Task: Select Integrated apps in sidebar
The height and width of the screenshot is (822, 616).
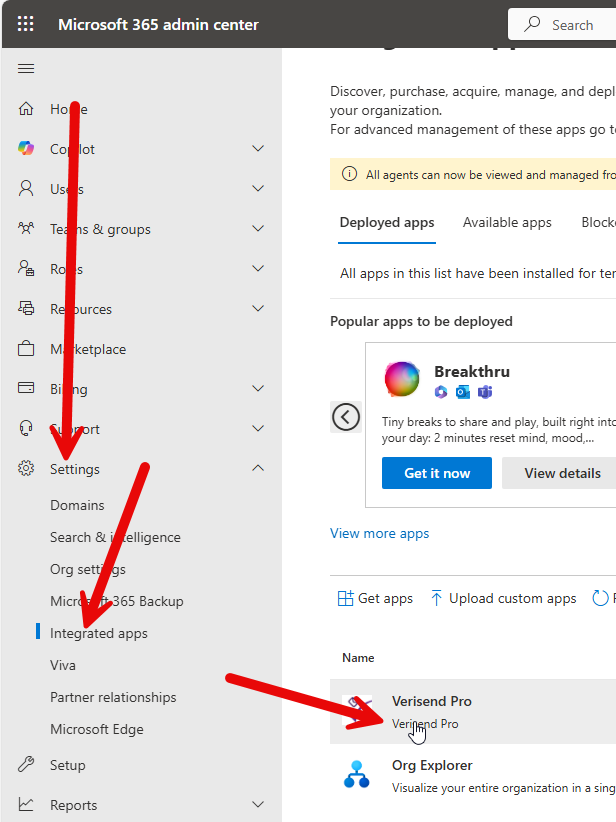Action: tap(99, 633)
